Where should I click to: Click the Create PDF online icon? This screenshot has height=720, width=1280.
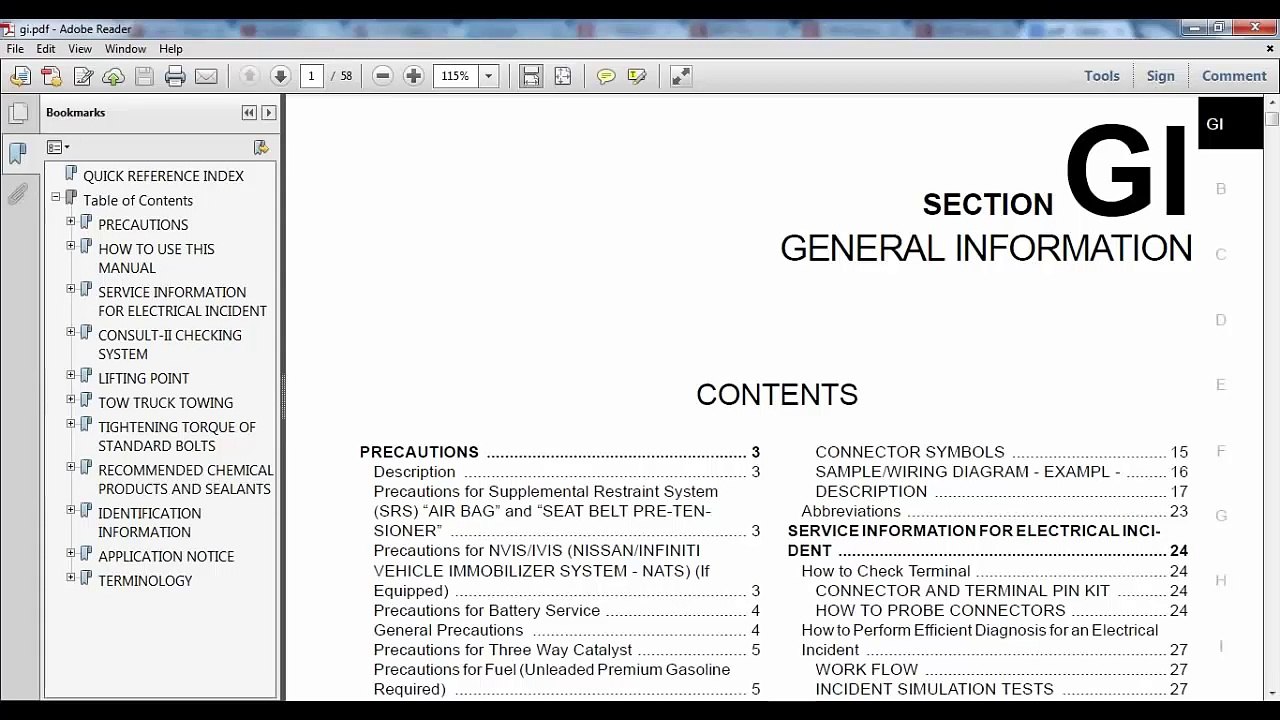pyautogui.click(x=20, y=76)
